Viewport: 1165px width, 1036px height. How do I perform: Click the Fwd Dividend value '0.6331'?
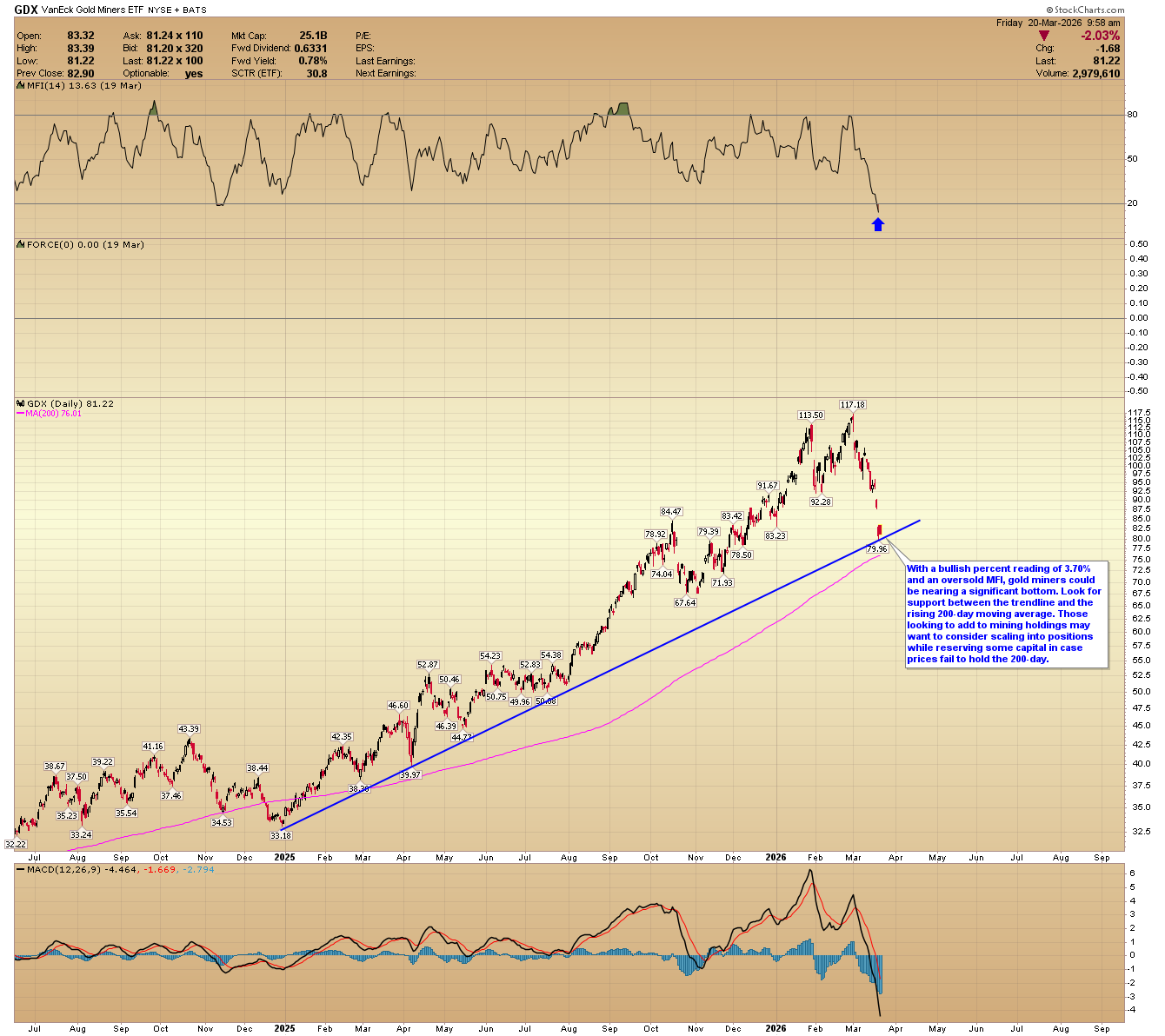point(310,49)
